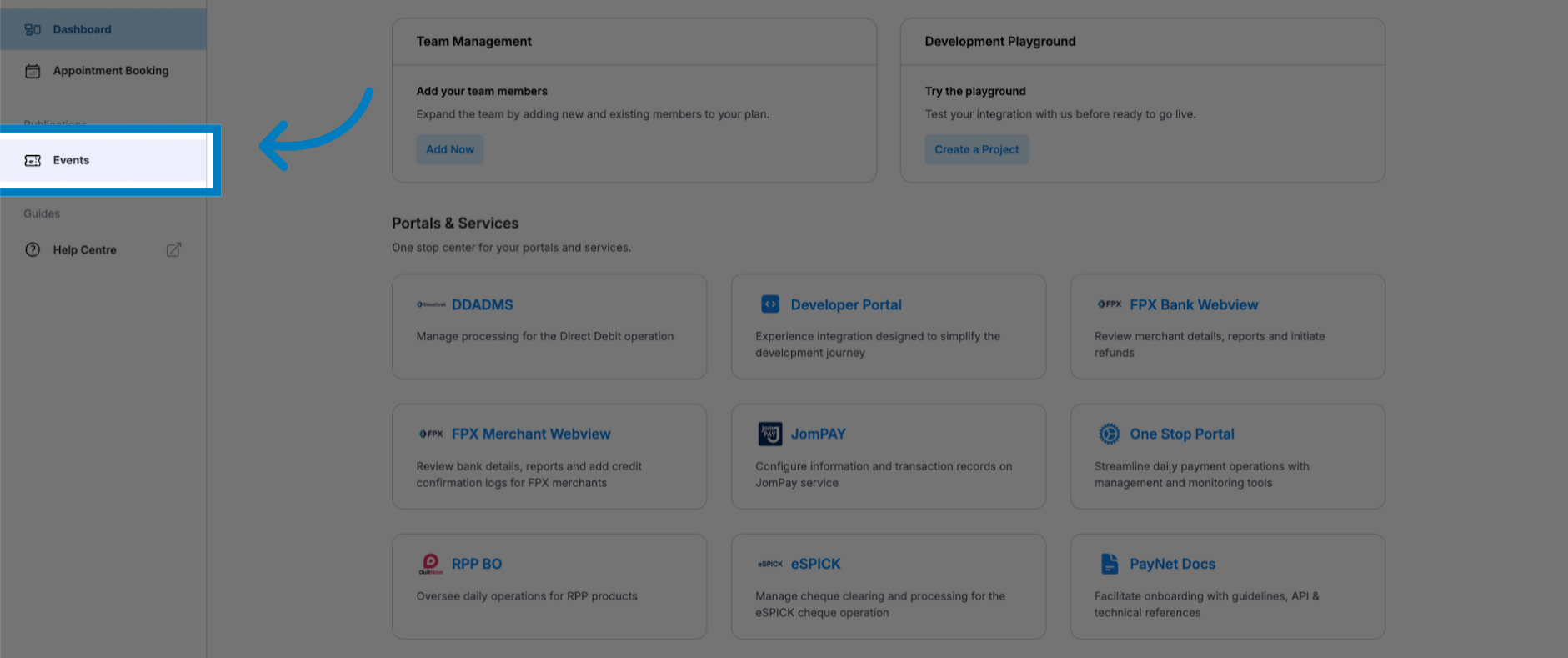Click the One Stop Portal gear icon

(x=1110, y=434)
